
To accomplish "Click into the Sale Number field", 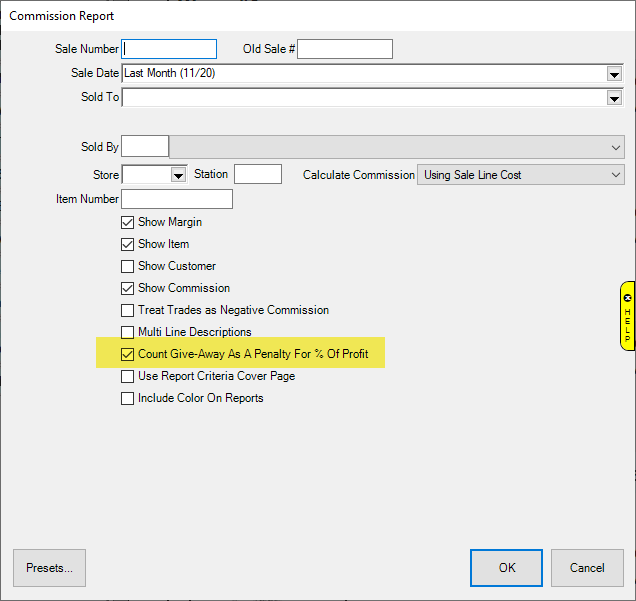I will click(168, 49).
